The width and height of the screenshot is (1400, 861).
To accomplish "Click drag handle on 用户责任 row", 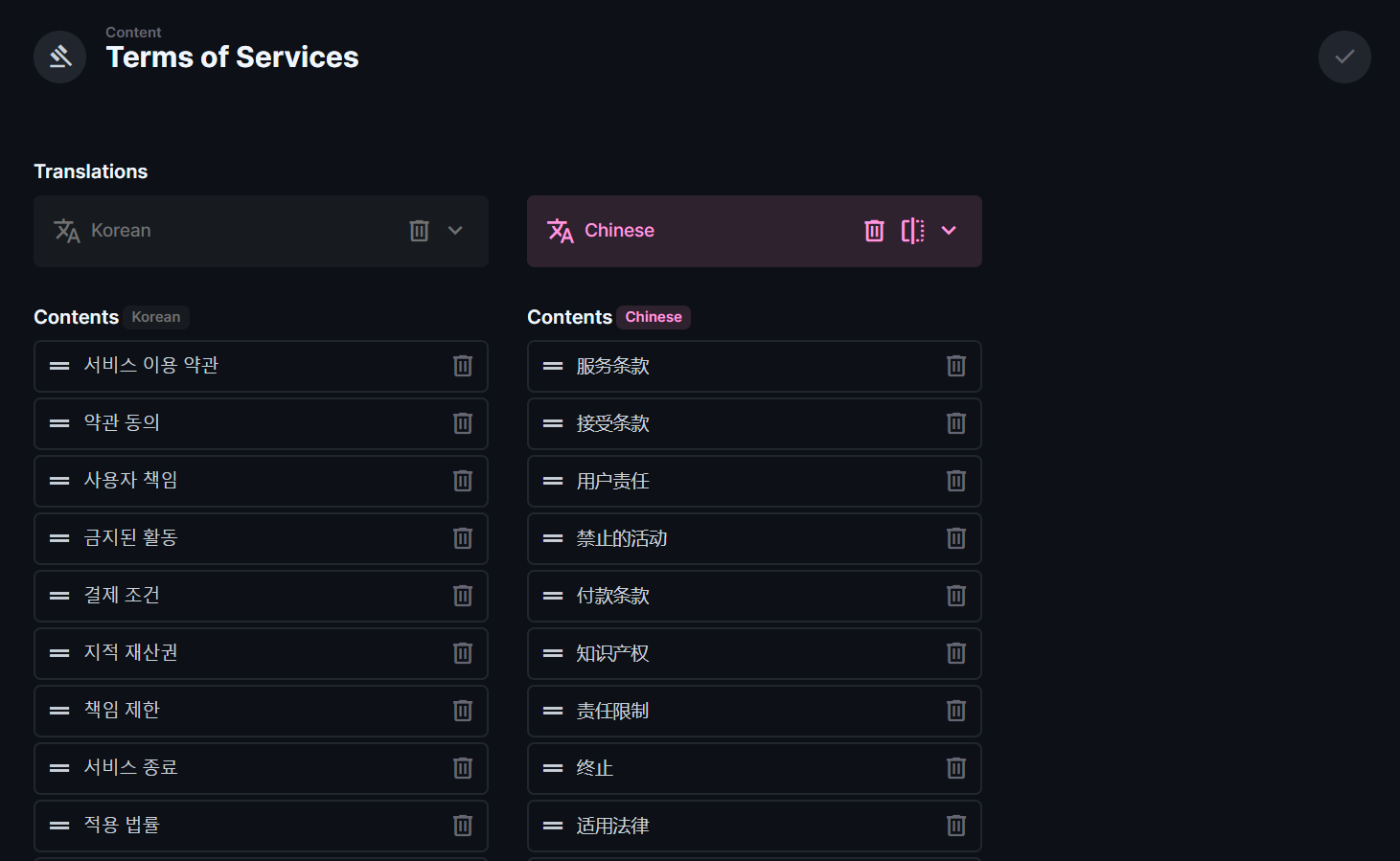I will coord(553,481).
